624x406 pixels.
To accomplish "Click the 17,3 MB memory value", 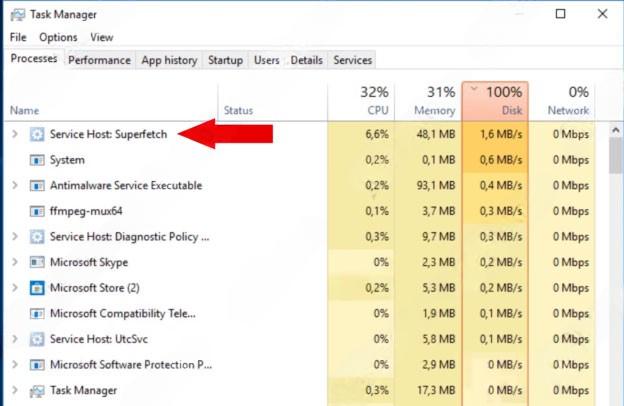I will coord(436,390).
